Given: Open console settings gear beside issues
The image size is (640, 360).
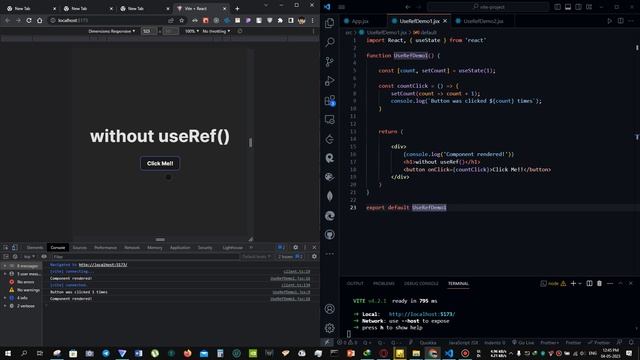Looking at the screenshot, I should pyautogui.click(x=314, y=257).
